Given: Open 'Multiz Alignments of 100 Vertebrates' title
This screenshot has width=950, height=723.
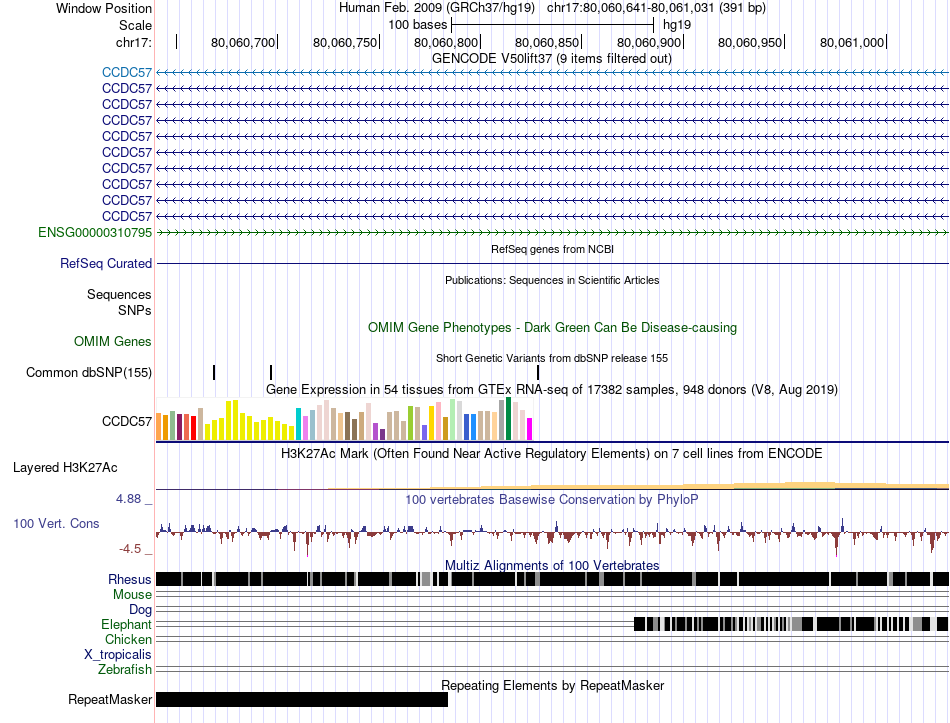Looking at the screenshot, I should pos(552,565).
